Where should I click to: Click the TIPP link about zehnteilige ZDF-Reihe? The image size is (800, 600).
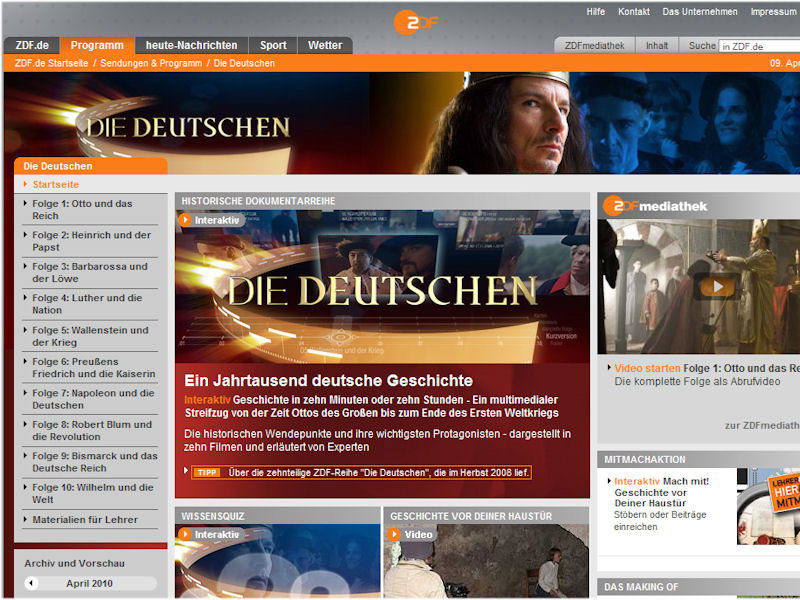point(361,472)
